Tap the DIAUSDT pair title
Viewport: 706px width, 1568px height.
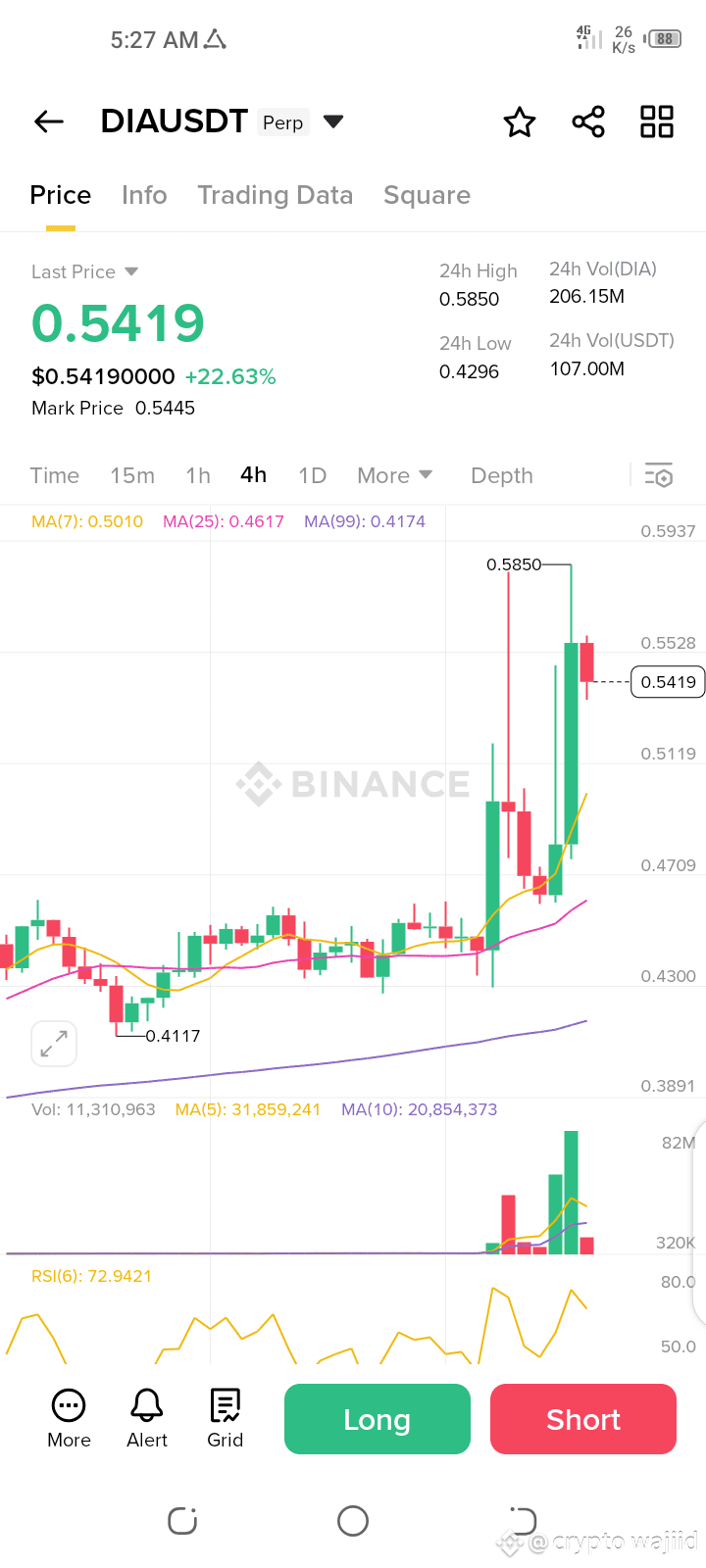coord(175,122)
